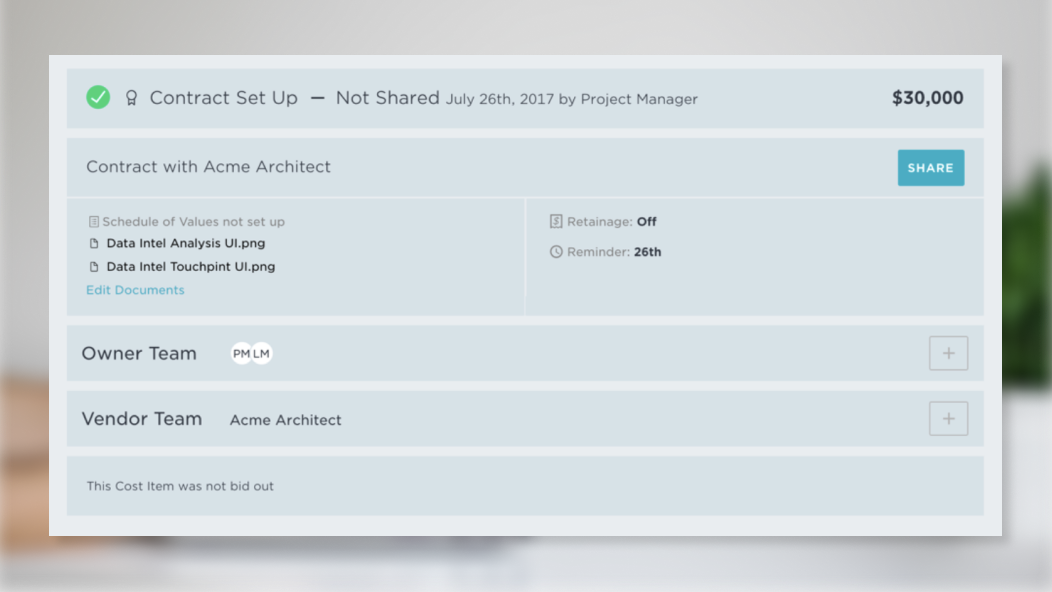
Task: Click the Data Intel Analysis UI.png file icon
Action: (95, 243)
